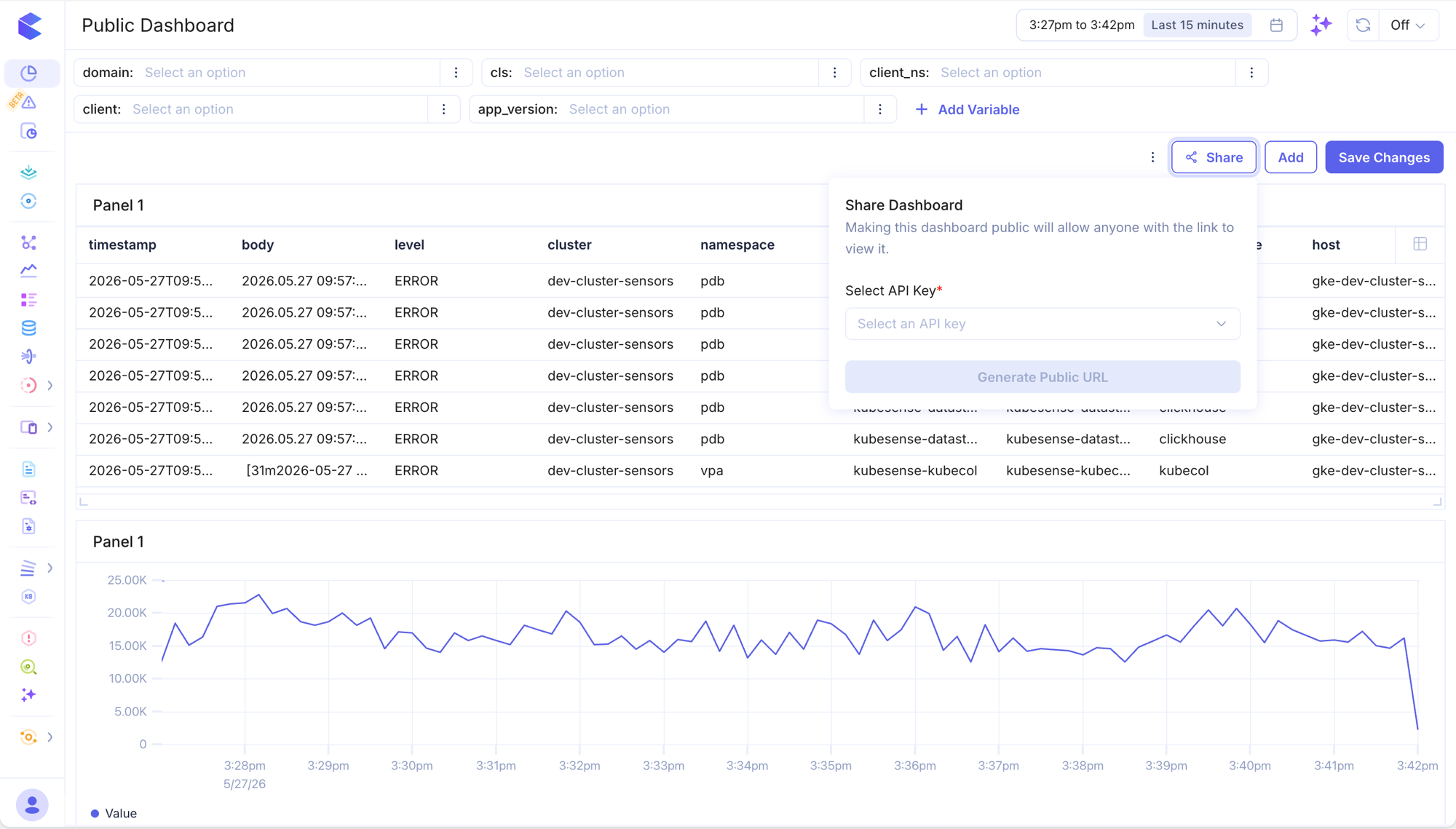
Task: Click the cluster column header
Action: pos(569,245)
